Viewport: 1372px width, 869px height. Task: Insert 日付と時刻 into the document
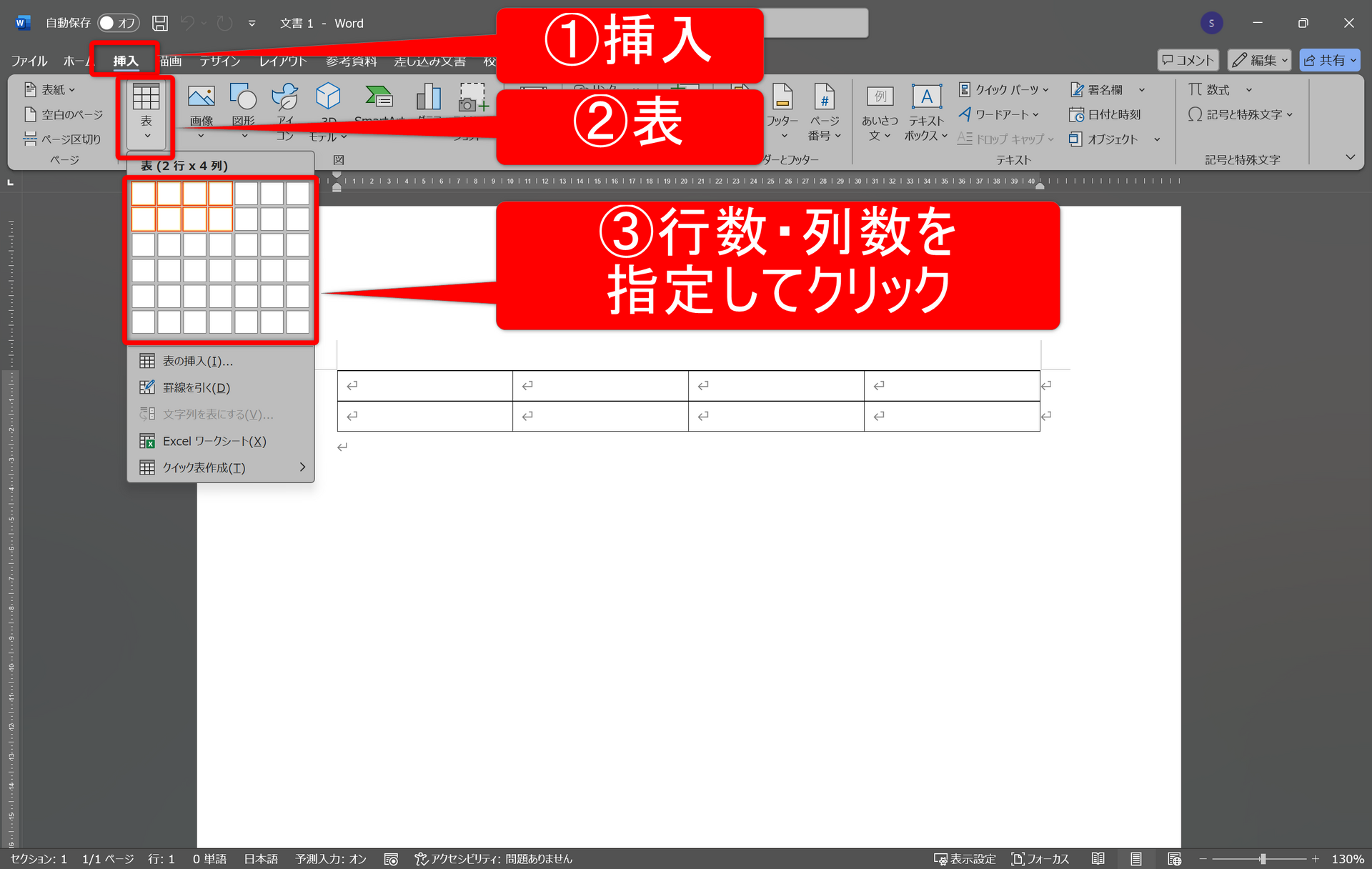pos(1103,114)
